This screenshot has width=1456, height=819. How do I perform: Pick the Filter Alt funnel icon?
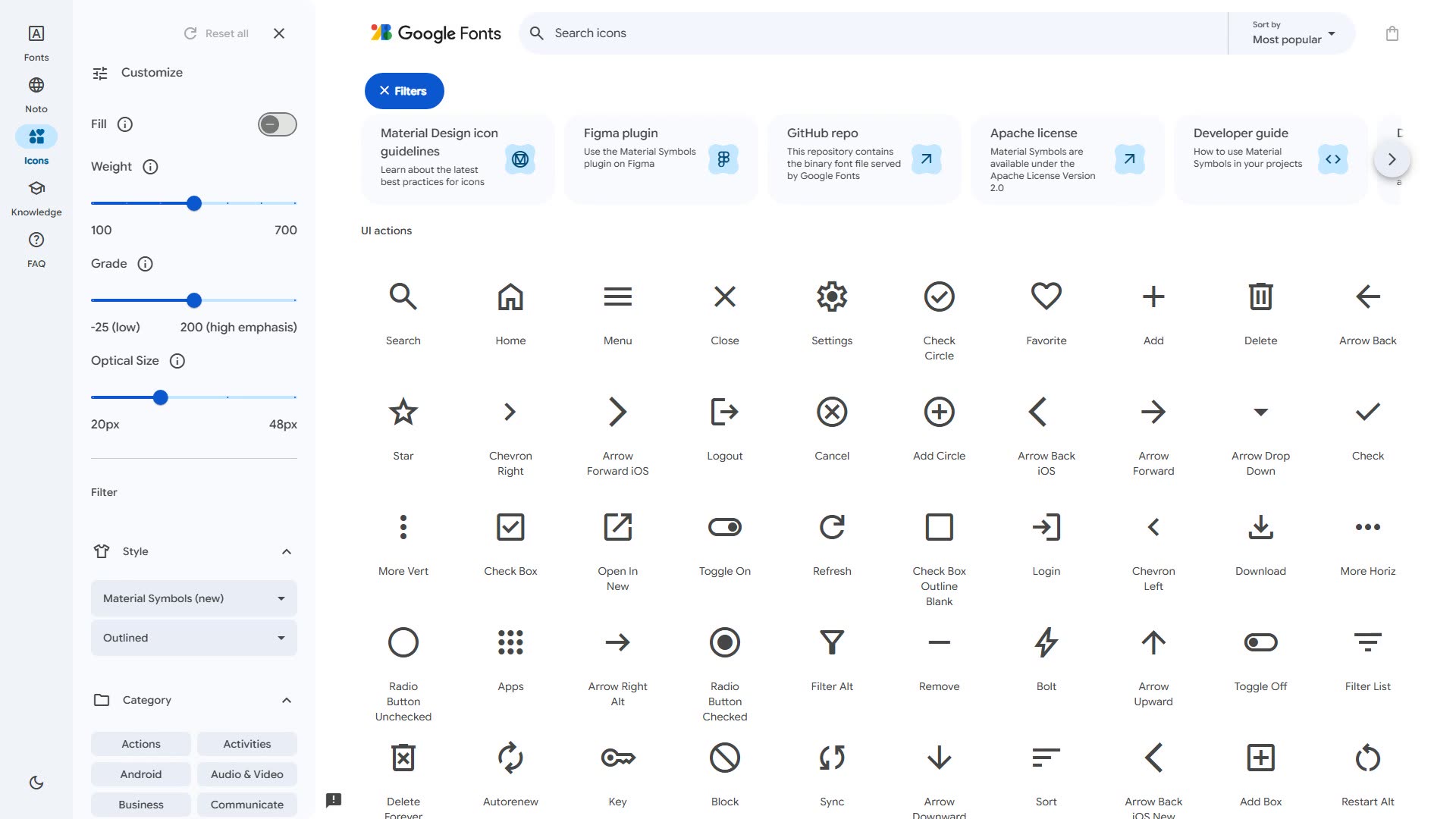[x=832, y=642]
